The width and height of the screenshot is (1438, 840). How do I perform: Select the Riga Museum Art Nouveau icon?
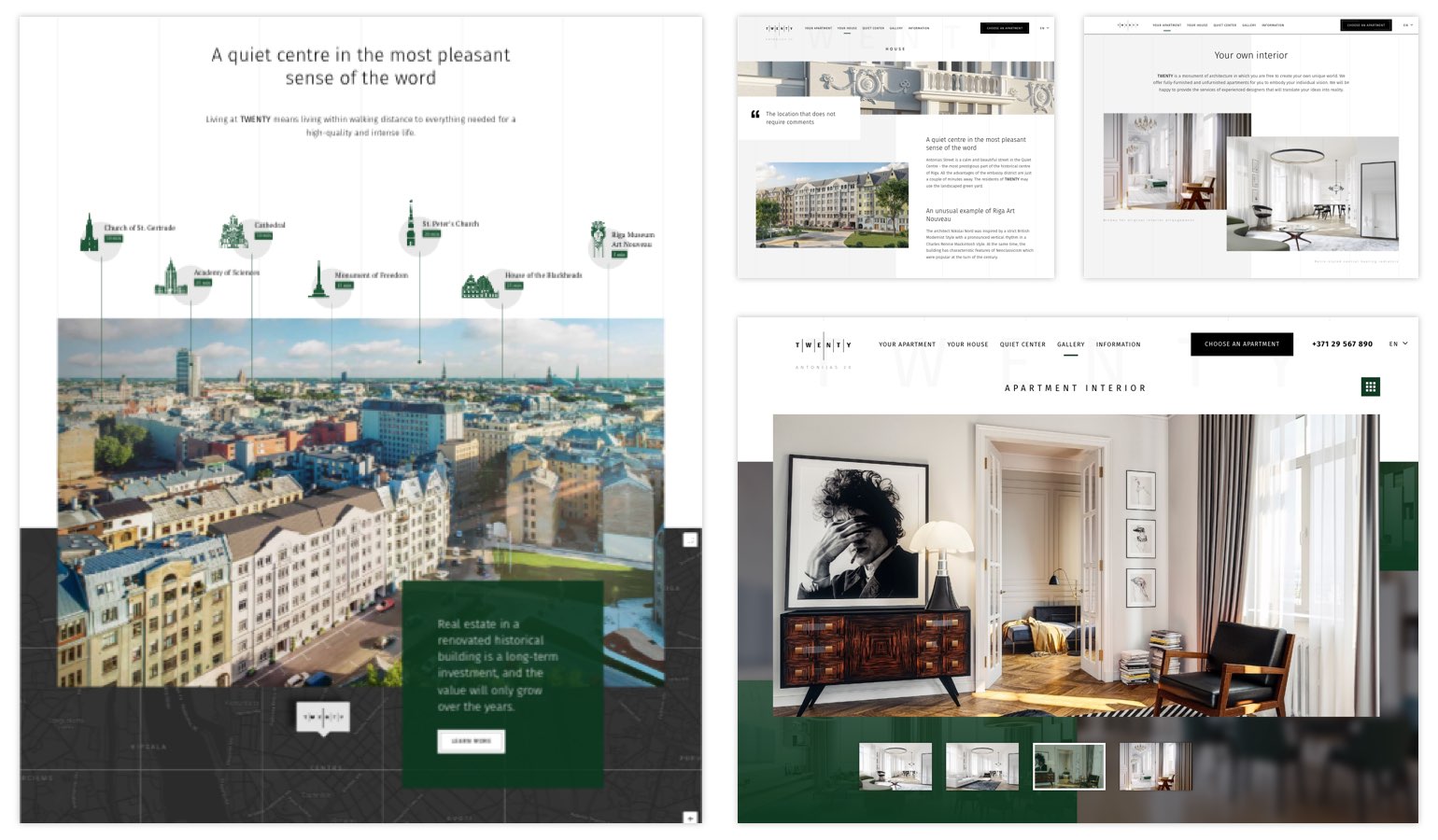tap(599, 239)
